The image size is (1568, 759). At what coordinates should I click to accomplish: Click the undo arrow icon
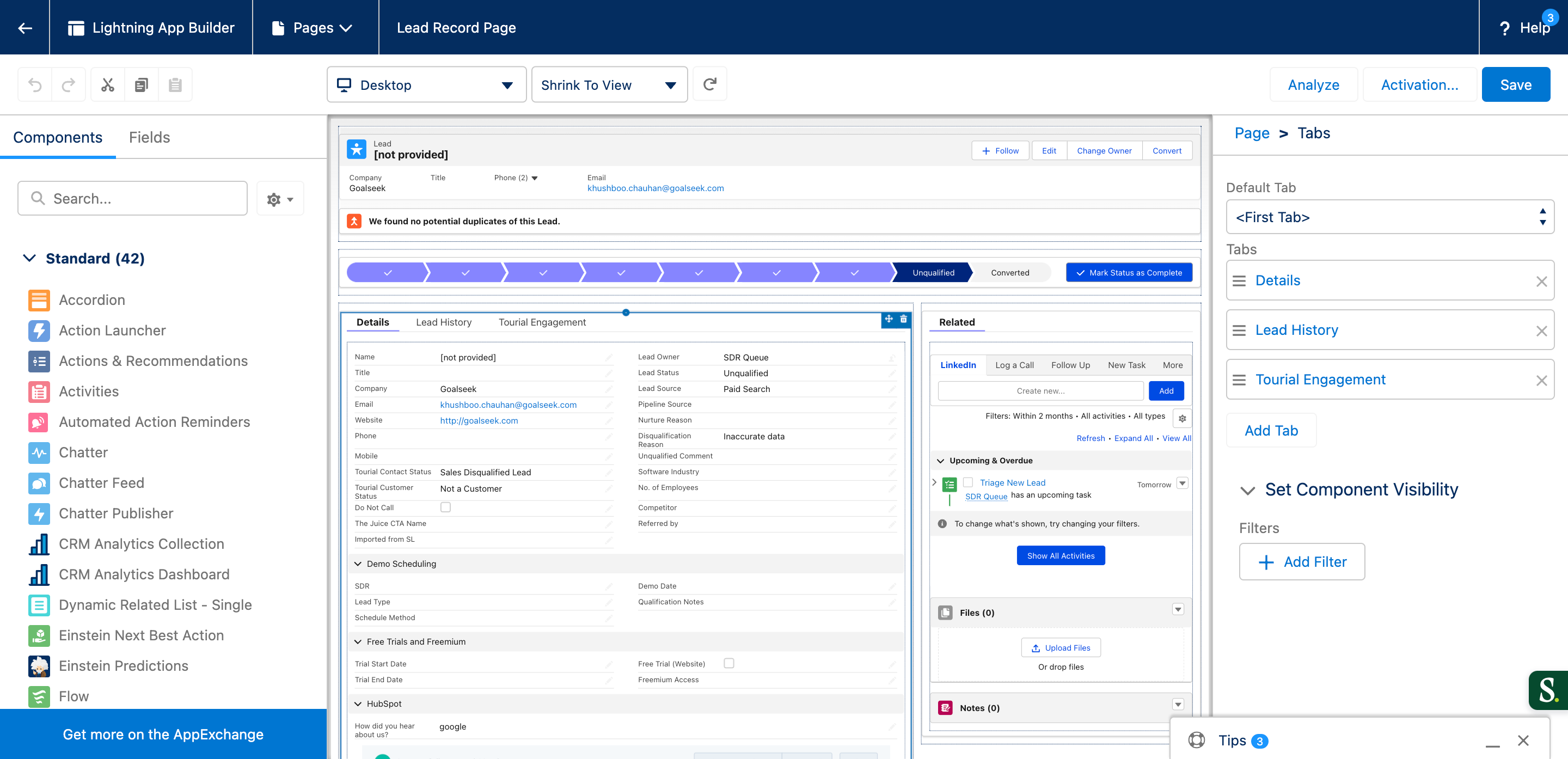[x=35, y=84]
